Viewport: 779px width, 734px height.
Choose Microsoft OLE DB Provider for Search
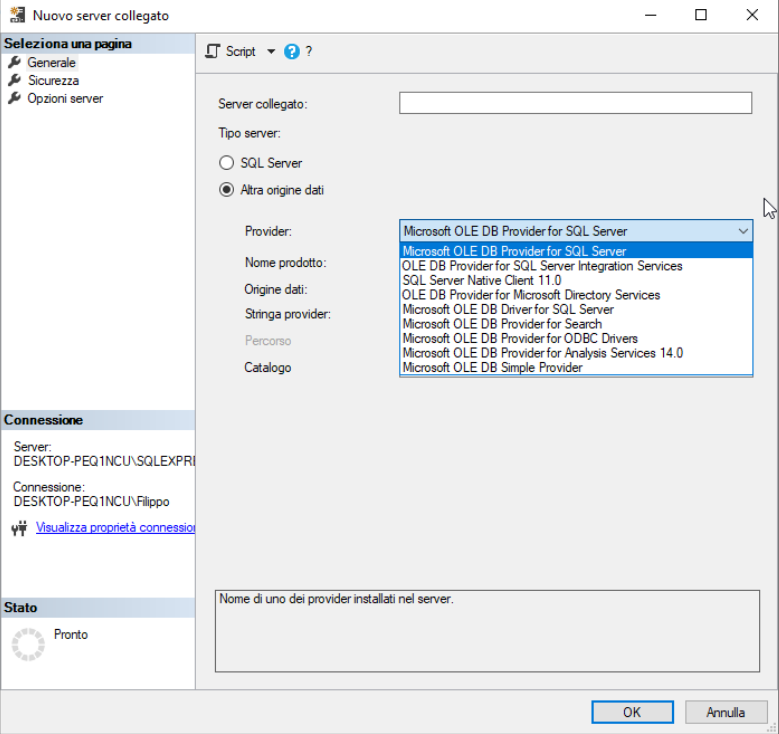pos(576,324)
